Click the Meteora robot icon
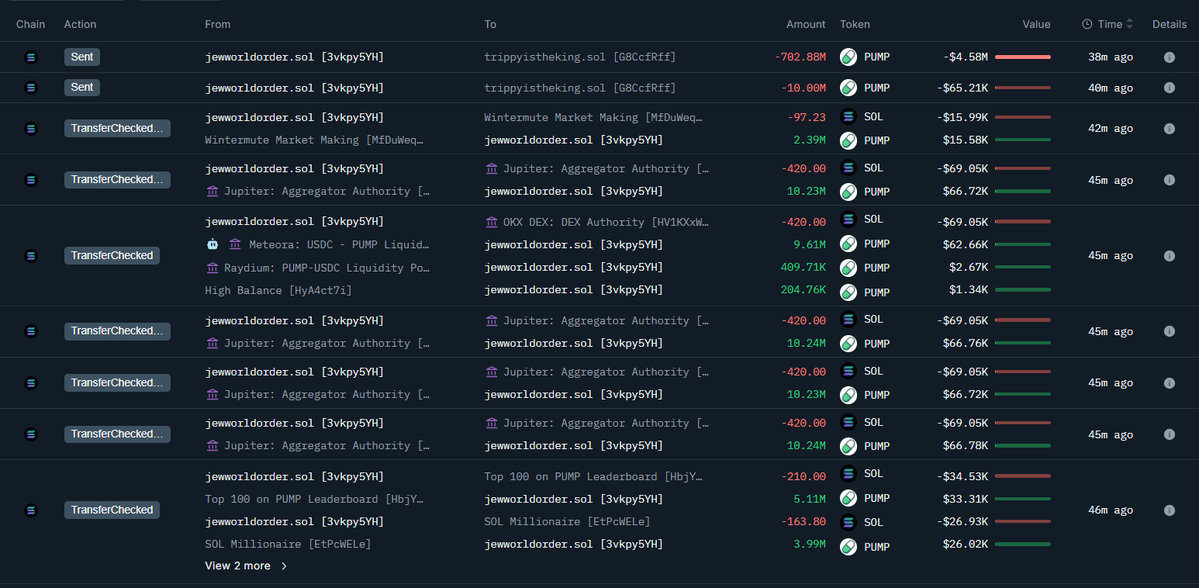Screen dimensions: 1199x588 point(213,245)
